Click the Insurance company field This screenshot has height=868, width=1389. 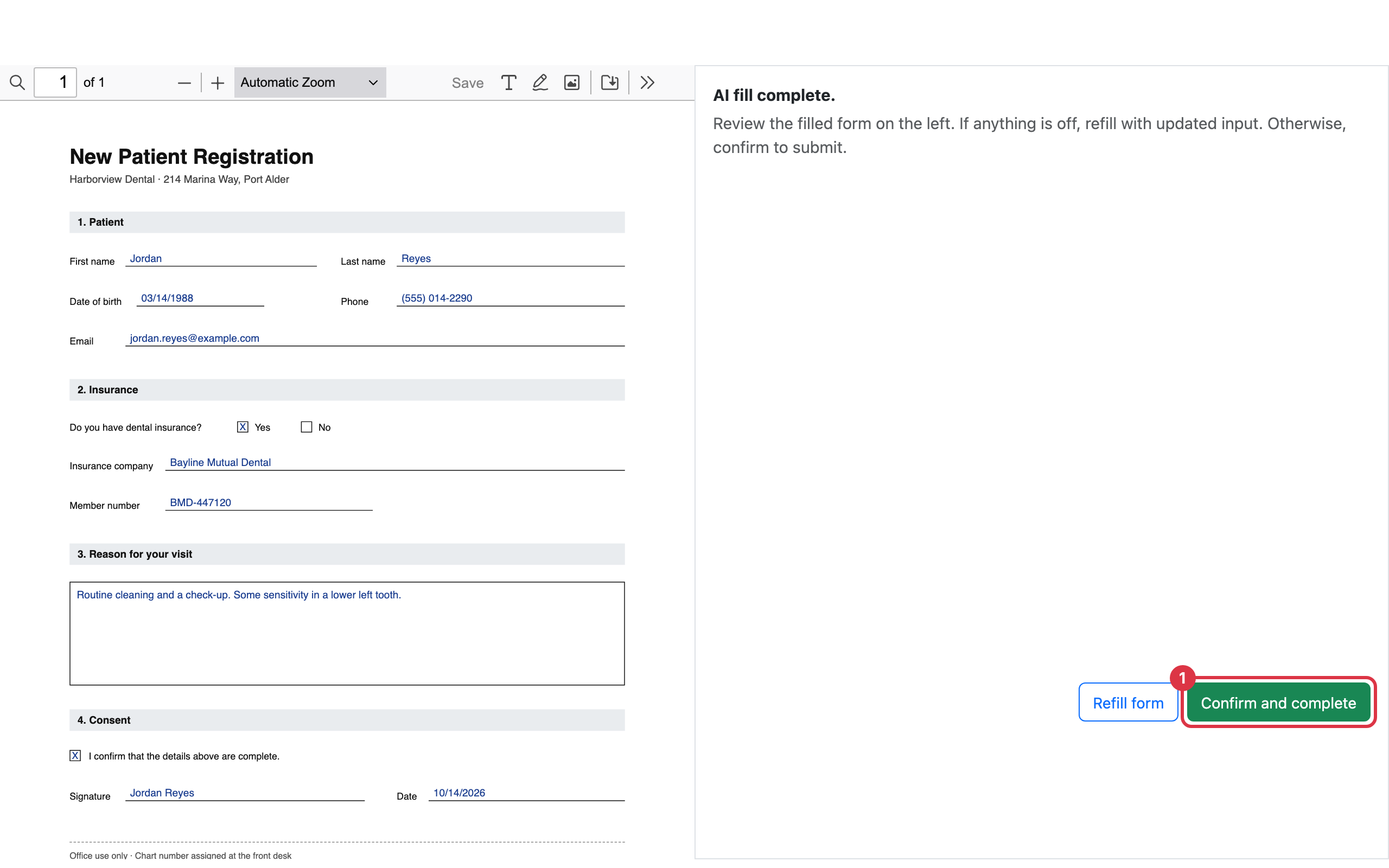coord(395,463)
